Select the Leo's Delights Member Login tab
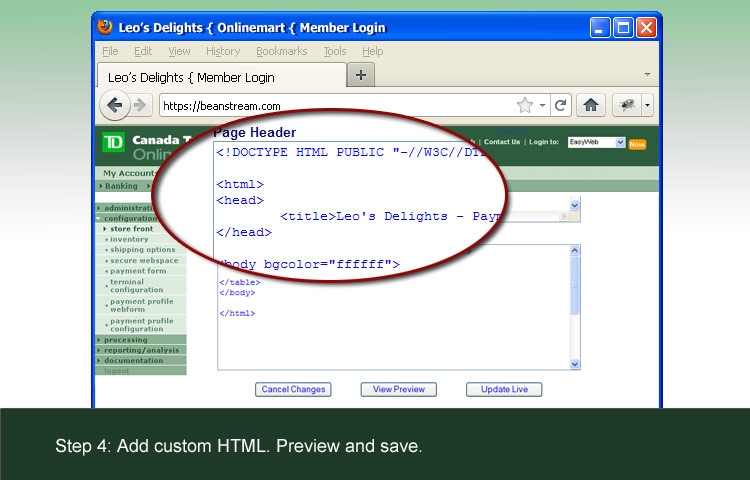 (222, 76)
